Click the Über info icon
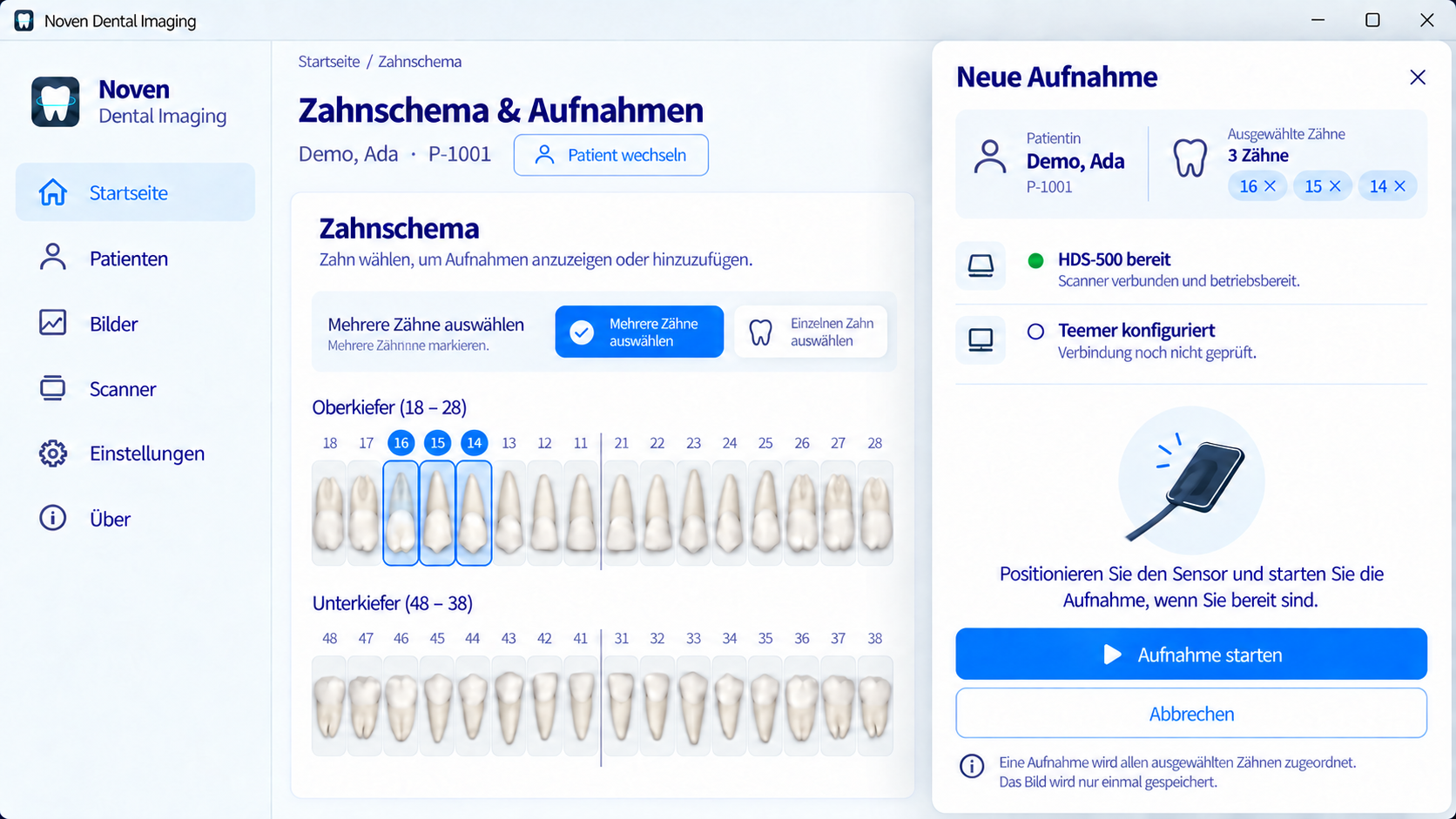Viewport: 1456px width, 819px height. click(52, 519)
